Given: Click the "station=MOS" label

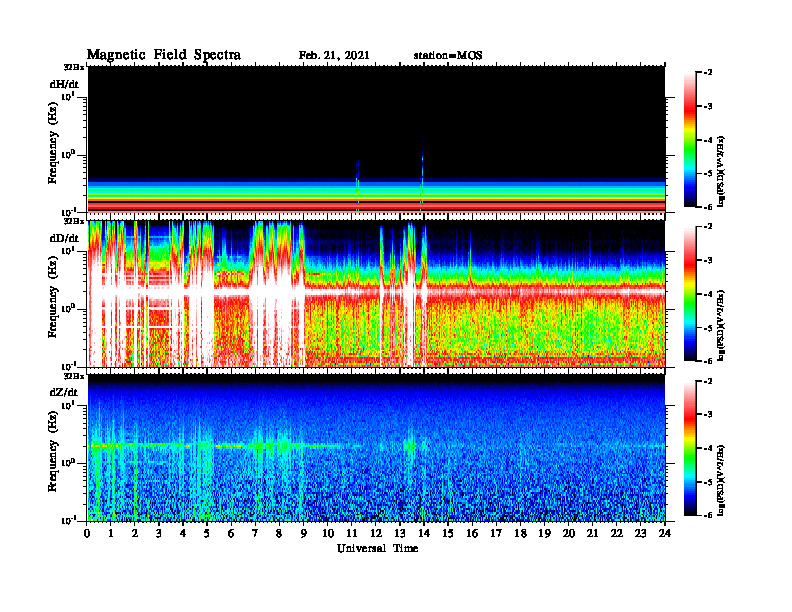Looking at the screenshot, I should pos(448,56).
